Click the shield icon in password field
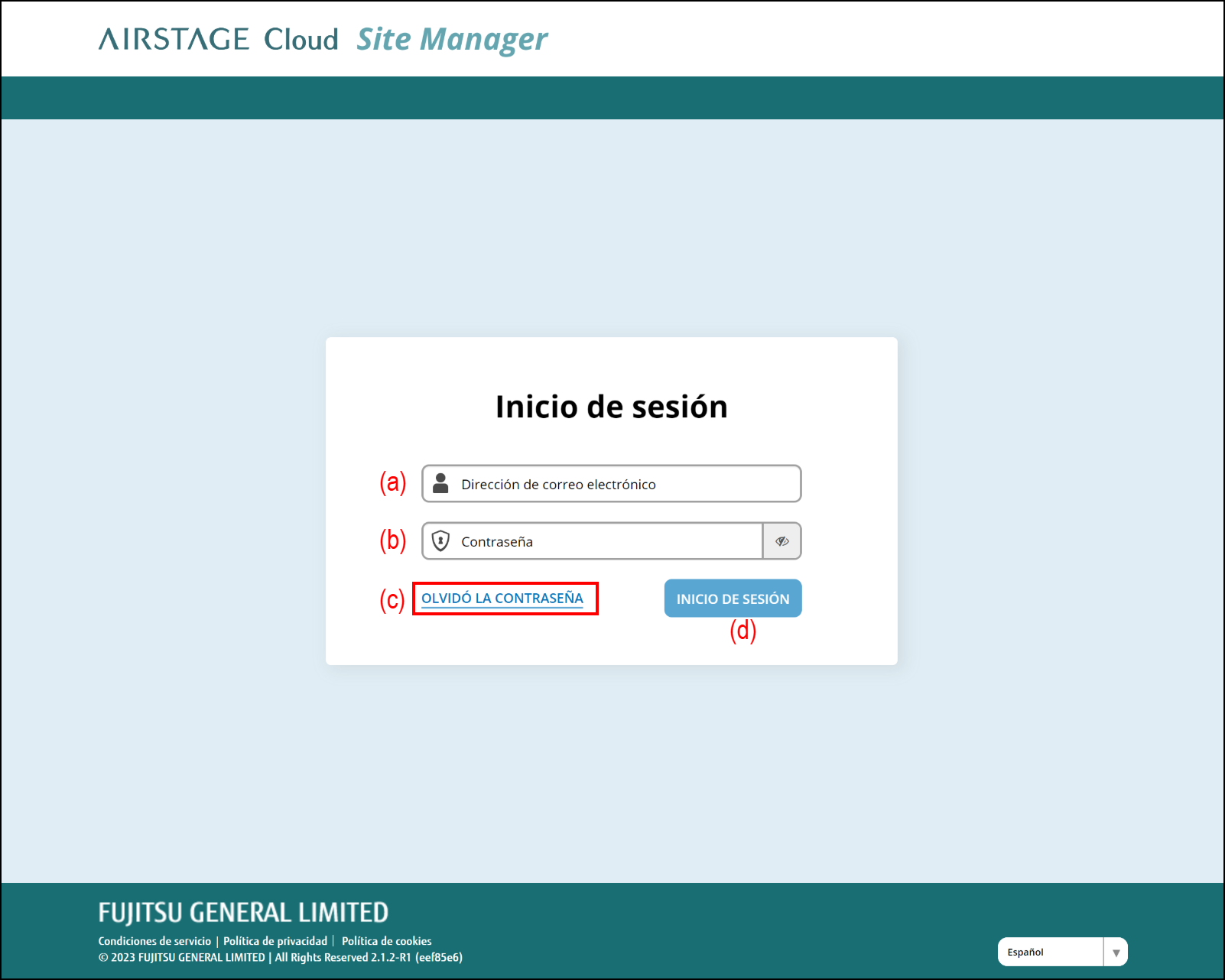Image resolution: width=1225 pixels, height=980 pixels. click(x=440, y=541)
